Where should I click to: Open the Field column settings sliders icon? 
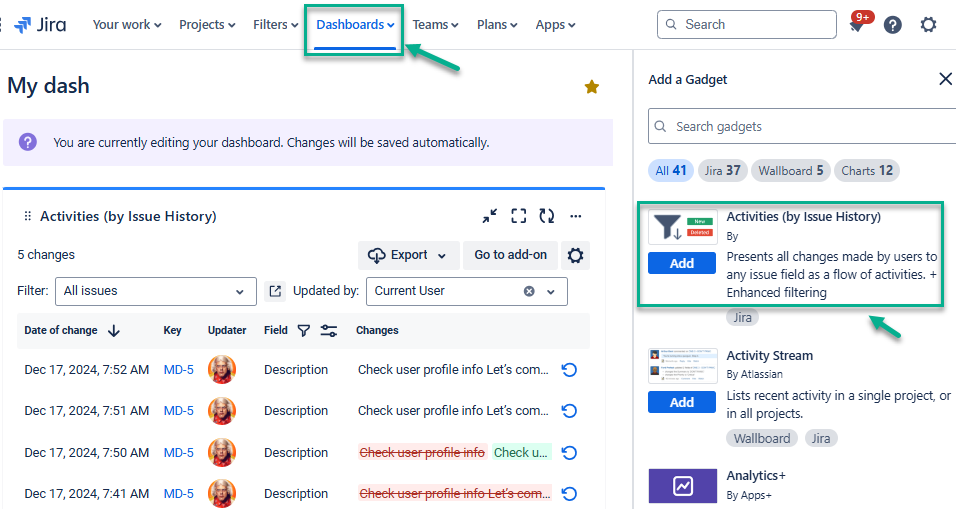(329, 330)
